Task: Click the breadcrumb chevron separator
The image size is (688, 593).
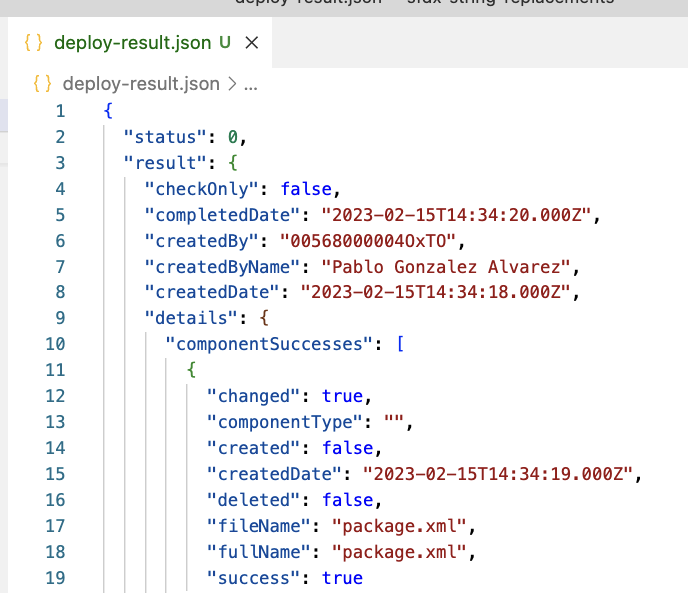Action: click(232, 84)
